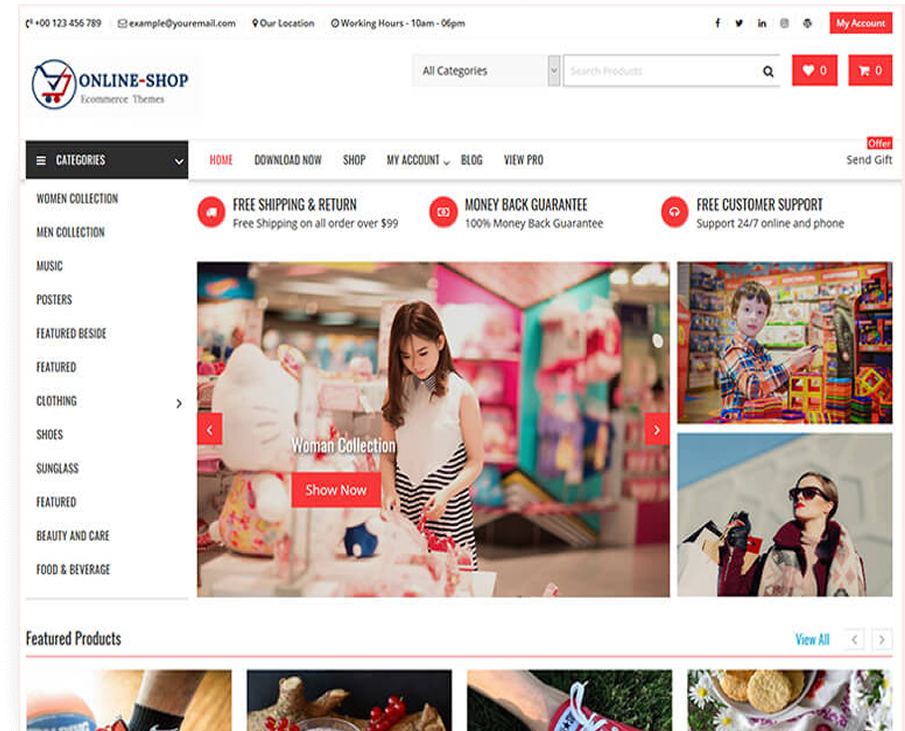Open the Facebook social link icon
Screen dimensions: 905x731
(x=717, y=23)
